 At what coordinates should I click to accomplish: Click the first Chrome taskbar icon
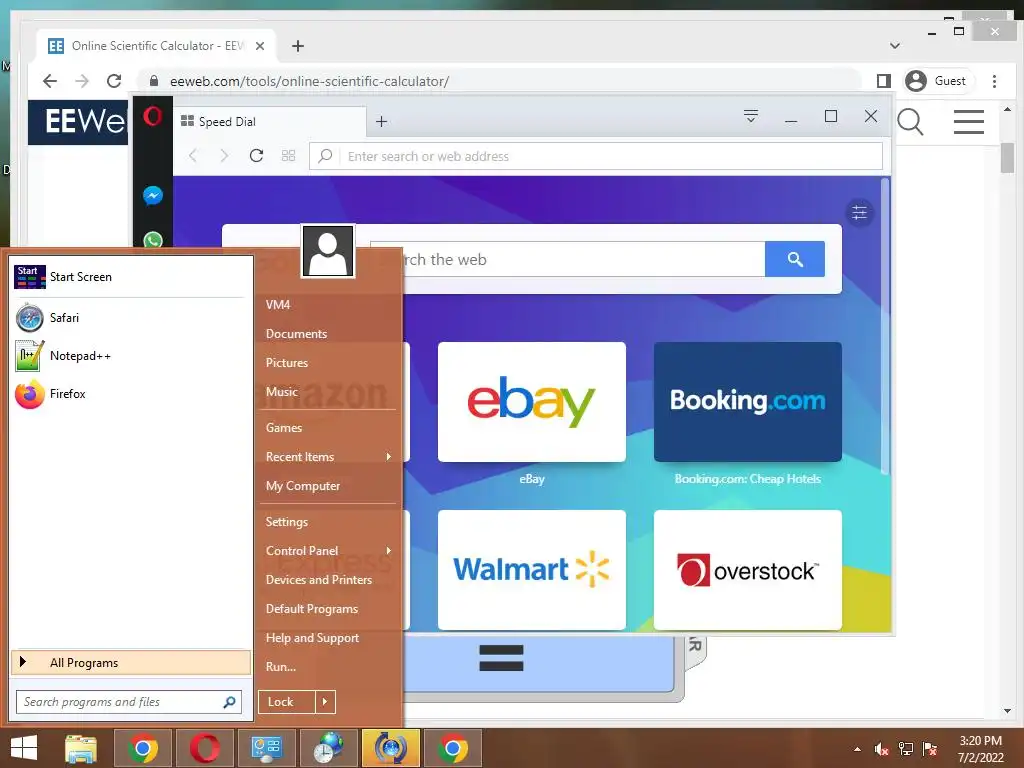(x=143, y=748)
